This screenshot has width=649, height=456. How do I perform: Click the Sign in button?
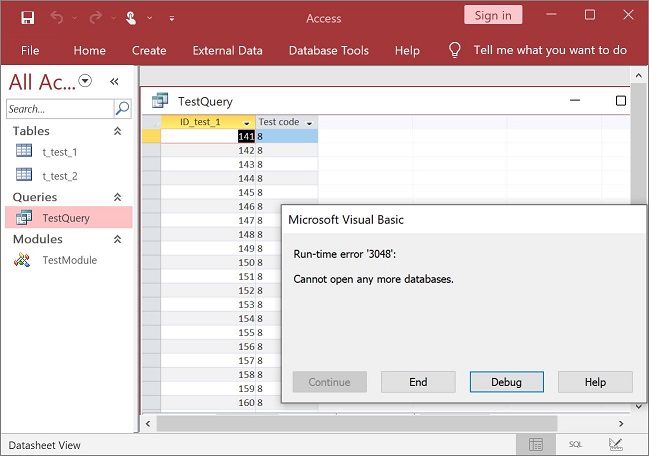[493, 15]
